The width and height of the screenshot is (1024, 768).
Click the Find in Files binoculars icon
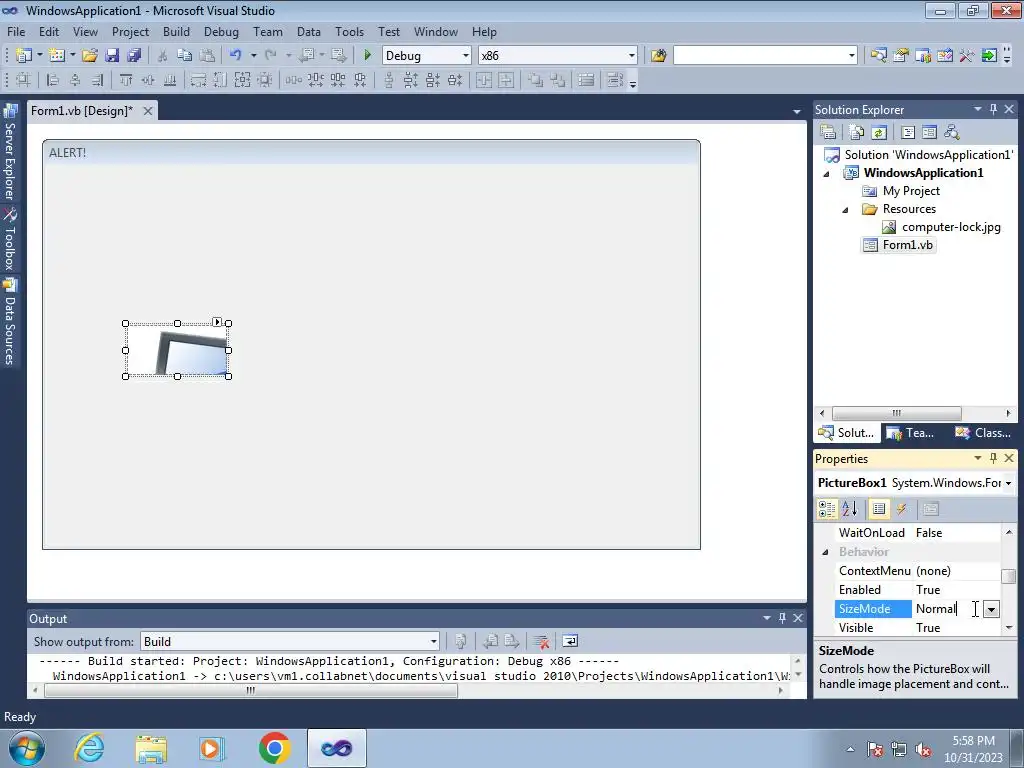point(658,56)
